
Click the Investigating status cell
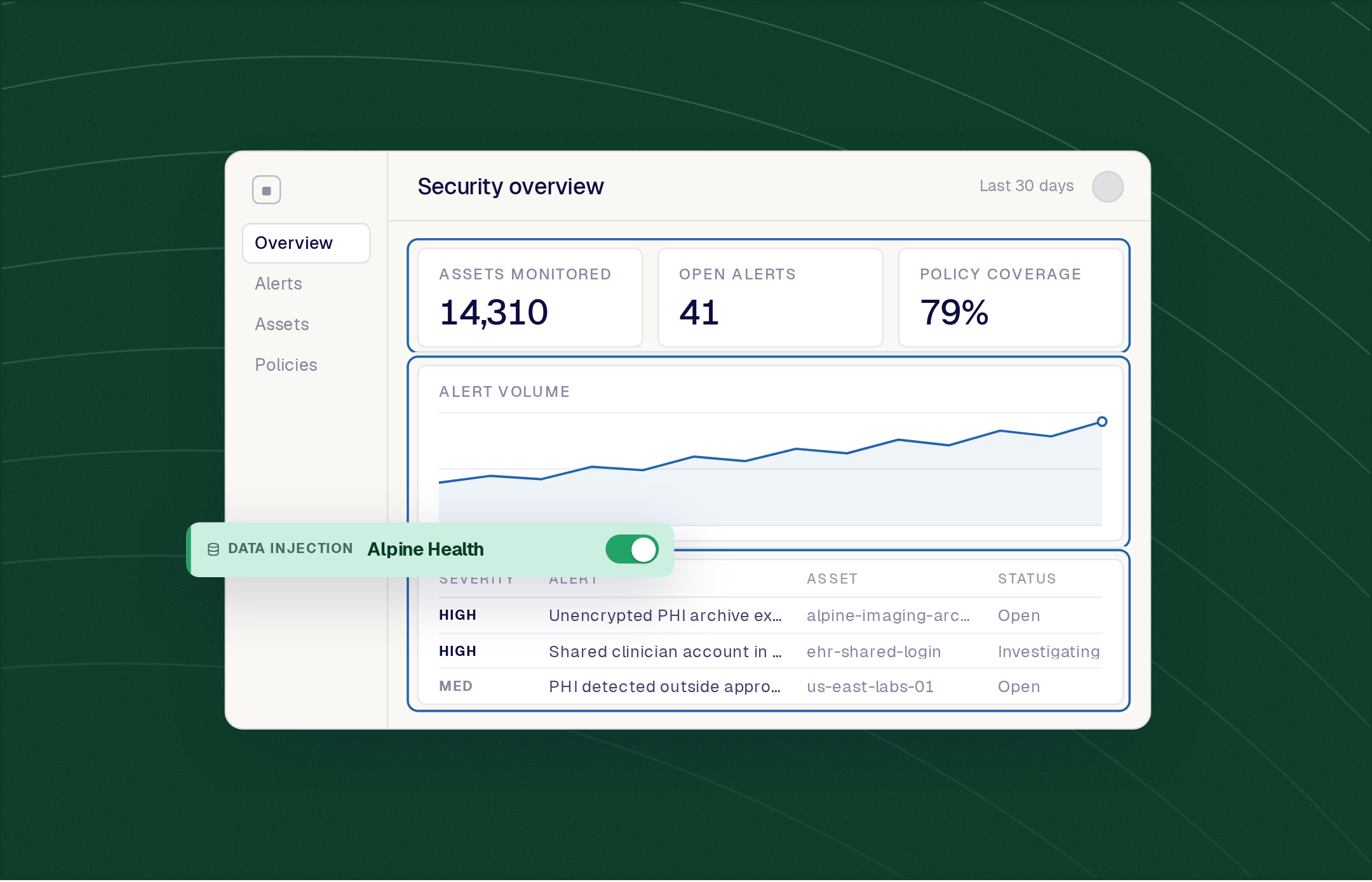(x=1049, y=651)
